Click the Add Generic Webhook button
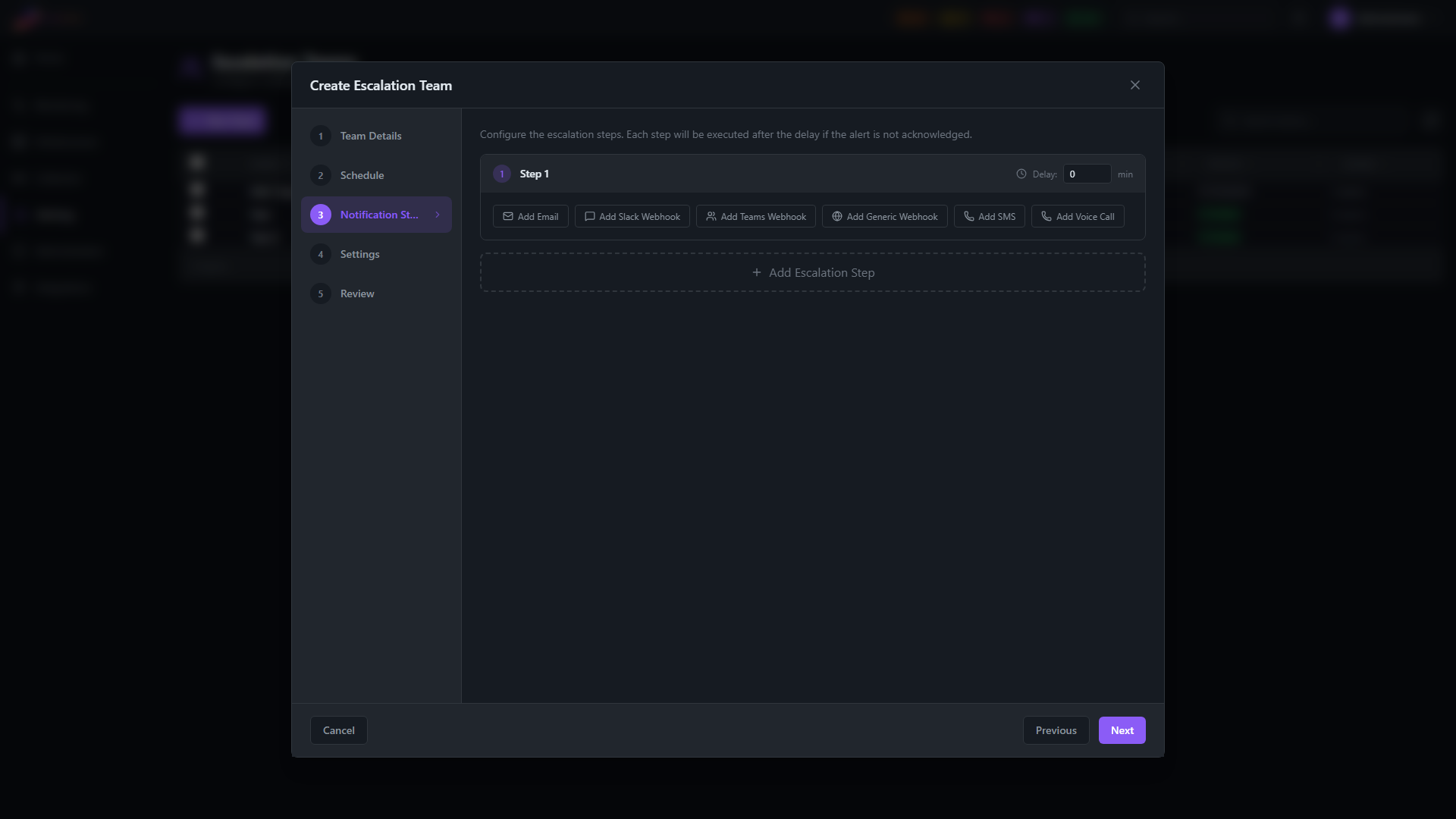This screenshot has width=1456, height=819. pos(884,216)
